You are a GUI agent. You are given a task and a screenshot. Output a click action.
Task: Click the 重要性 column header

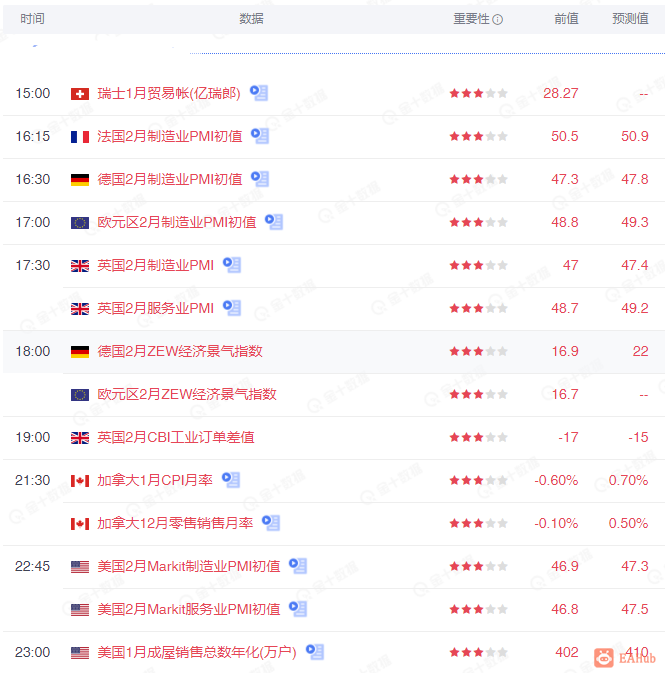click(x=471, y=18)
